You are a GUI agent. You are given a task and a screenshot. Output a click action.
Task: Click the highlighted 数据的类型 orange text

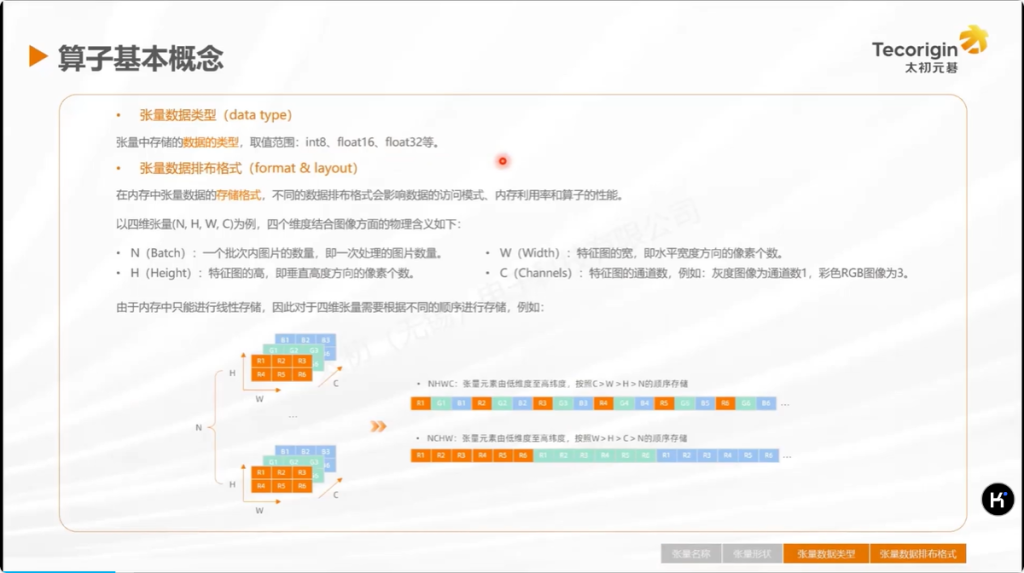(211, 142)
